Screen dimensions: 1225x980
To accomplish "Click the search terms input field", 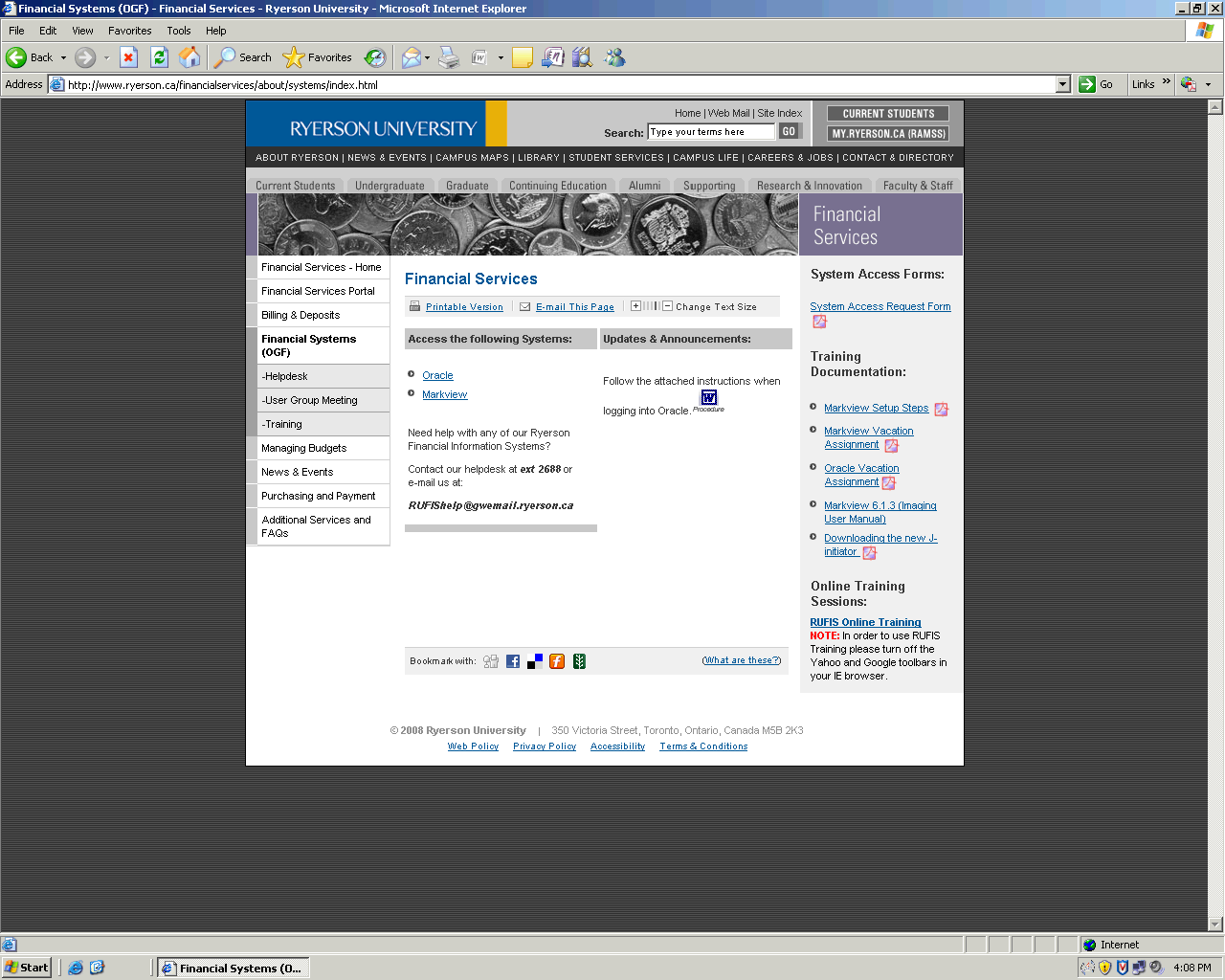I will (710, 132).
